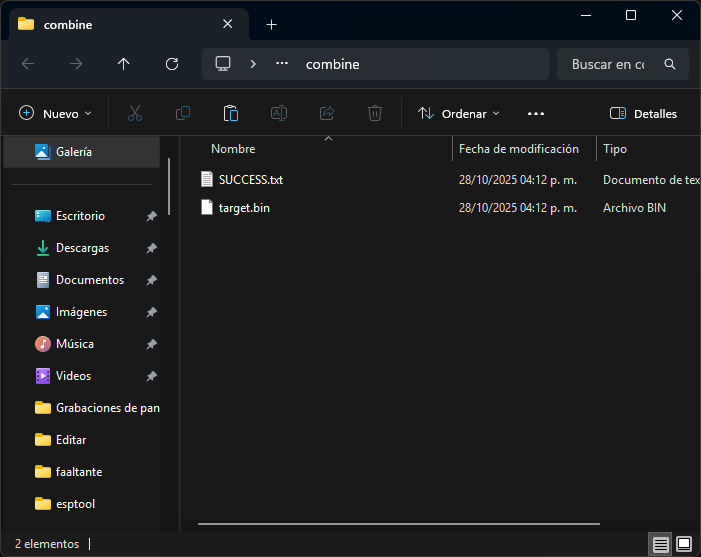
Task: Select the target.bin file
Action: [244, 208]
